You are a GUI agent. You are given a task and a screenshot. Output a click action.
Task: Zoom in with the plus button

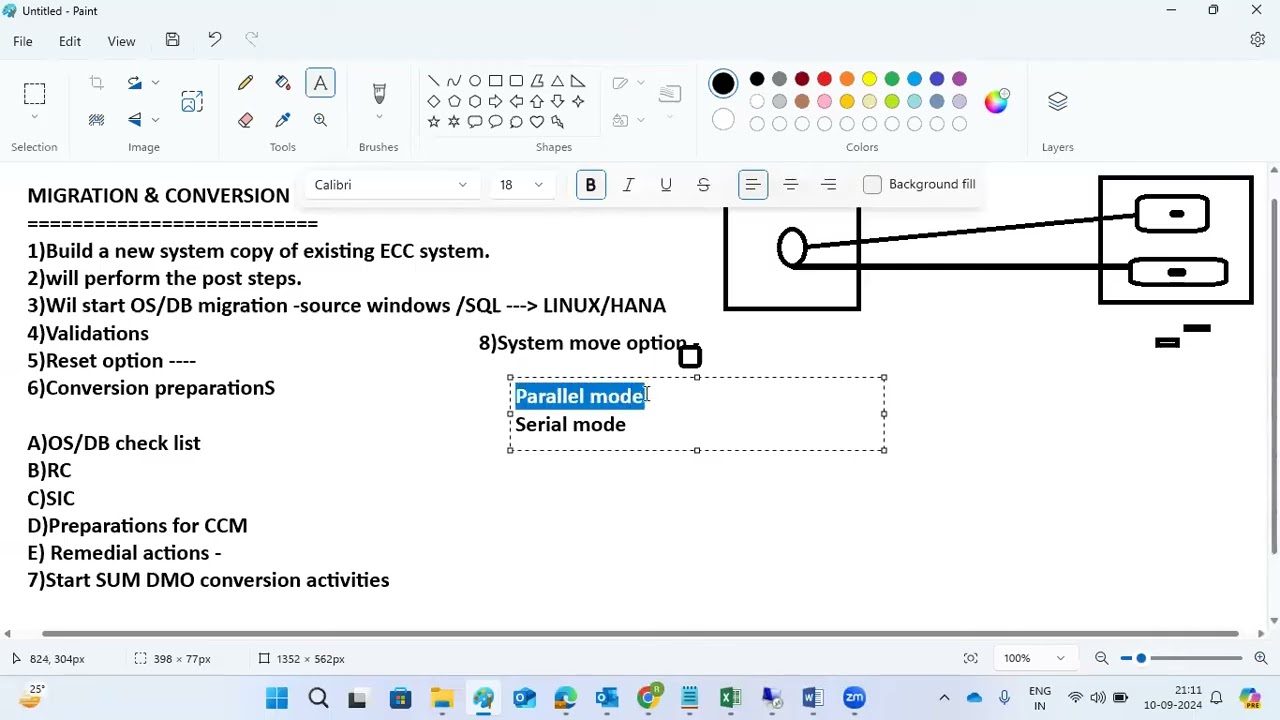tap(1261, 658)
